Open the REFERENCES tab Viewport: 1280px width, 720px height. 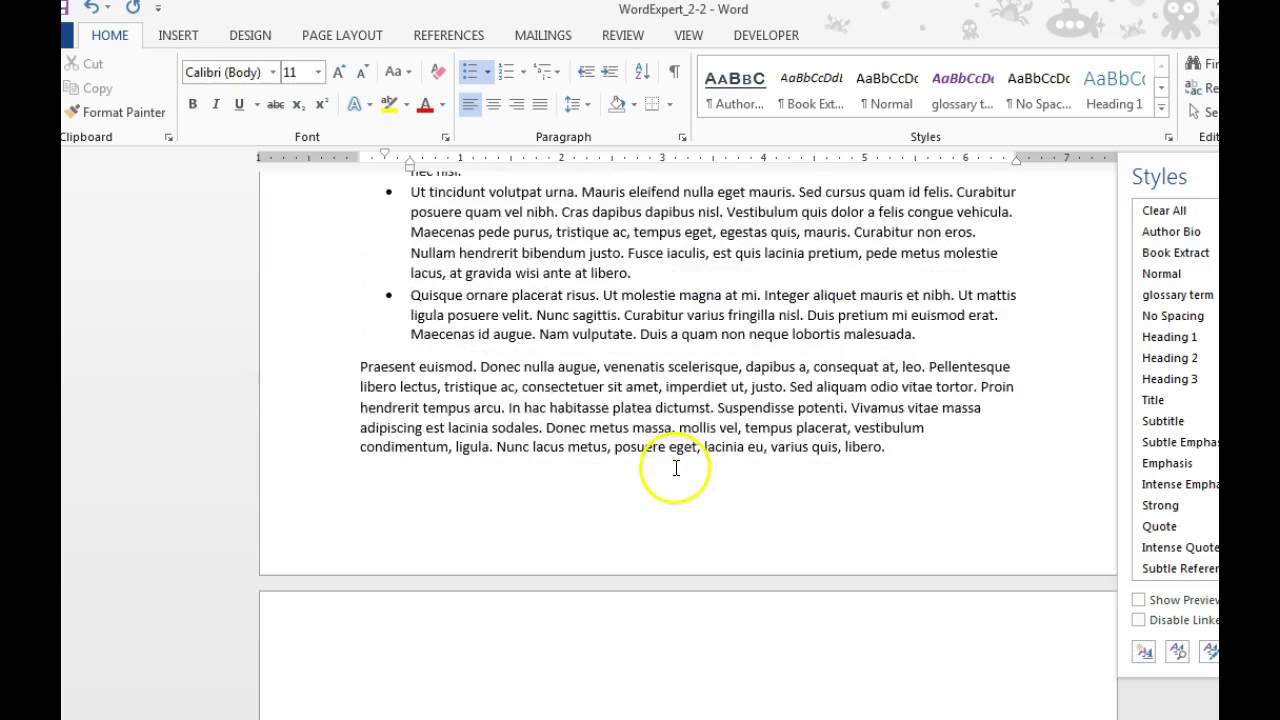click(449, 35)
